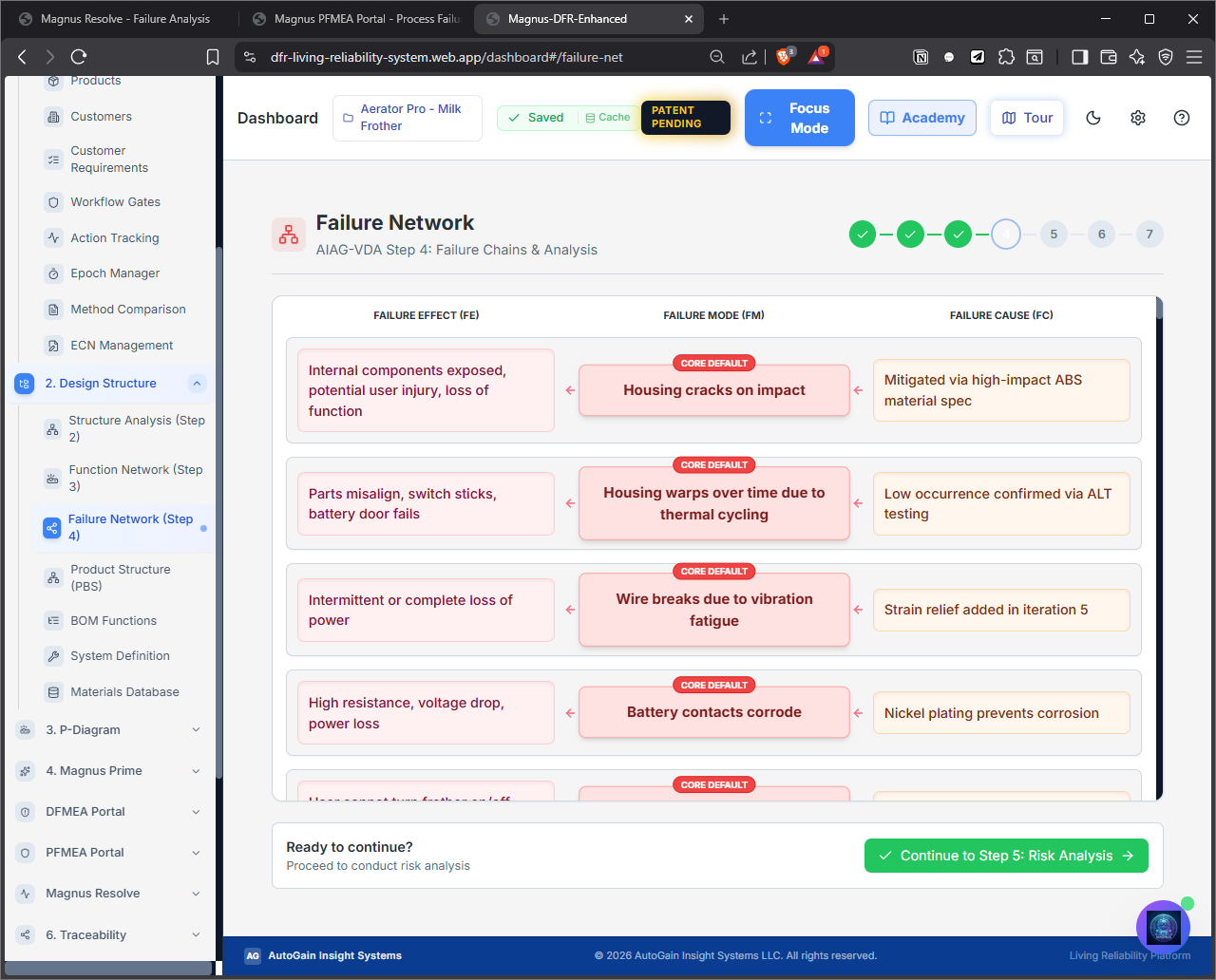Click the PATENT PENDING badge
This screenshot has height=980, width=1216.
(x=686, y=118)
